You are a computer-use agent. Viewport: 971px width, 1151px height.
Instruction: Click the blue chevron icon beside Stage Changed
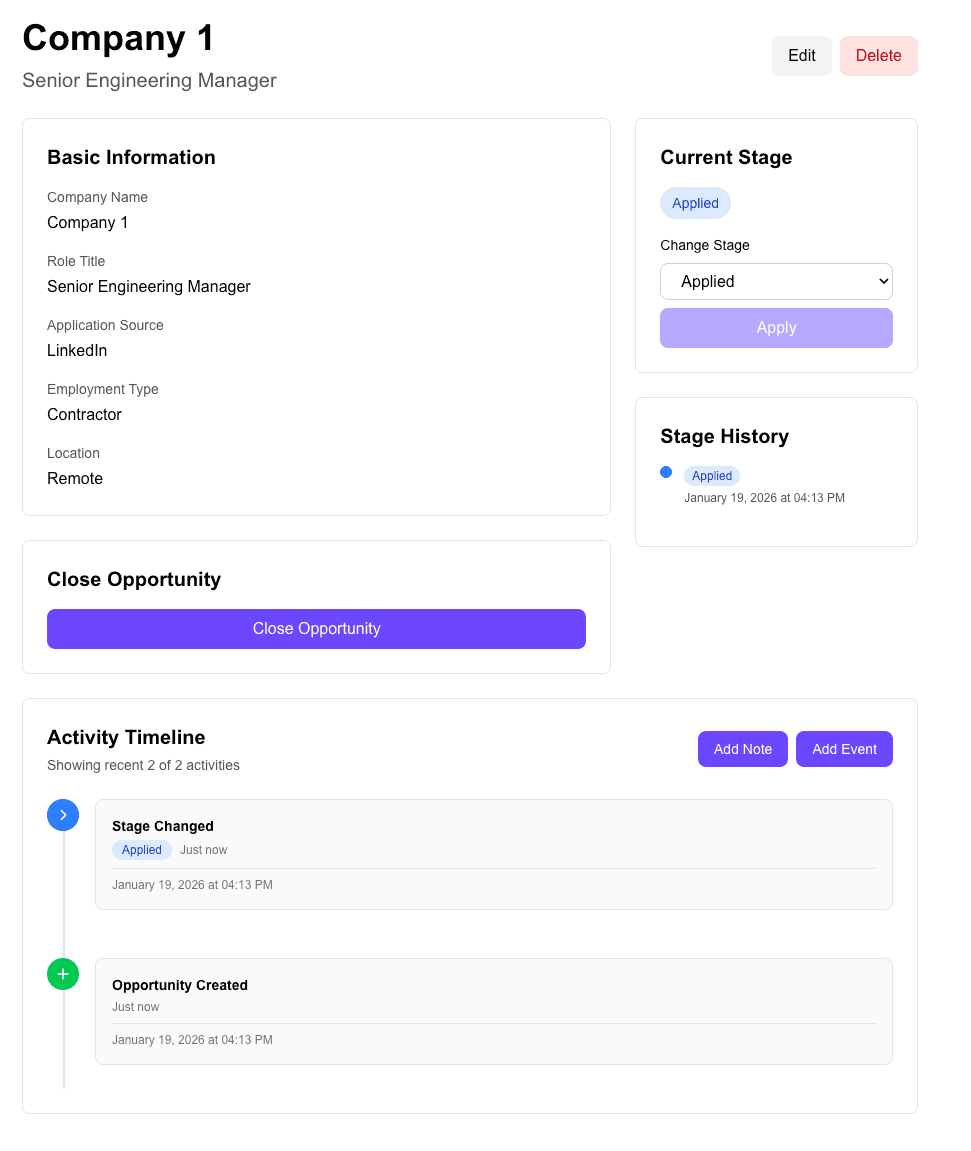click(63, 815)
